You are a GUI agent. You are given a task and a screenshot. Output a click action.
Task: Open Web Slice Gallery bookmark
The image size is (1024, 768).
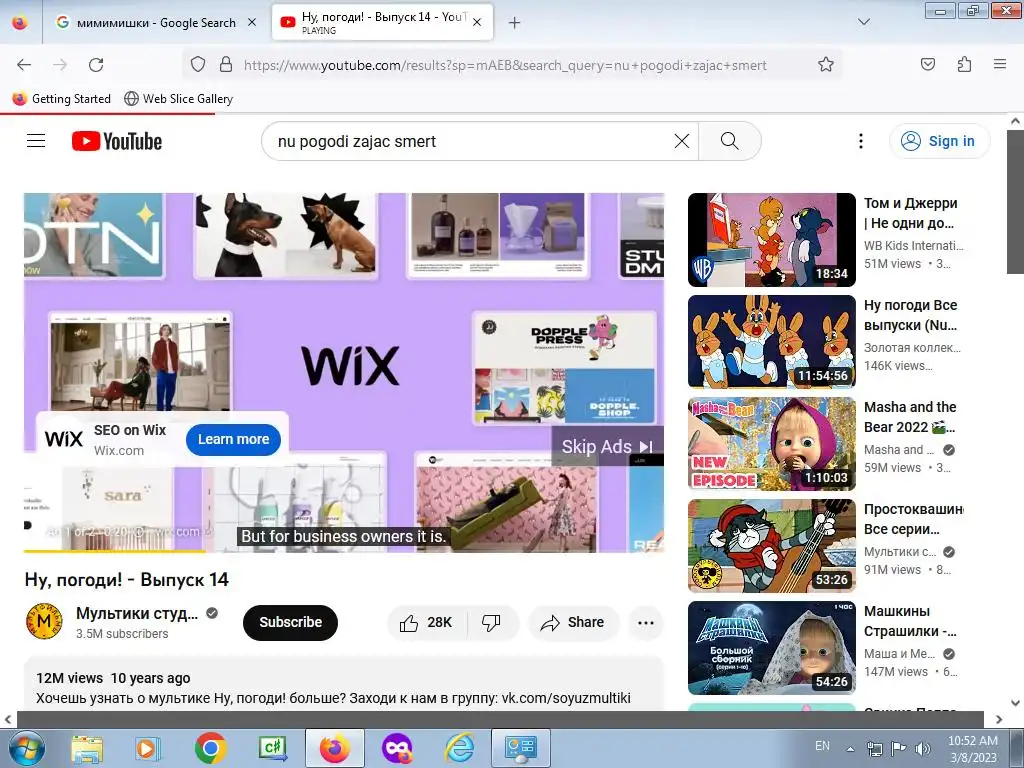pos(178,99)
